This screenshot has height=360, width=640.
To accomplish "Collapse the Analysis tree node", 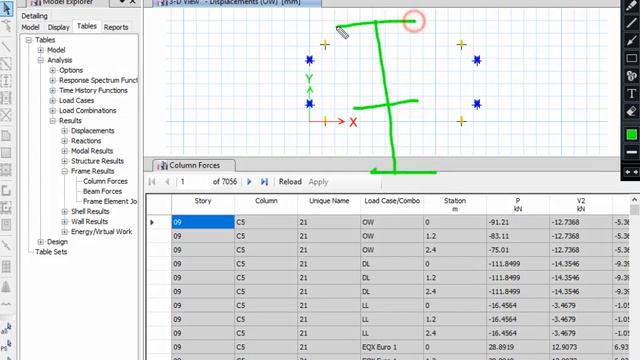I will (40, 60).
